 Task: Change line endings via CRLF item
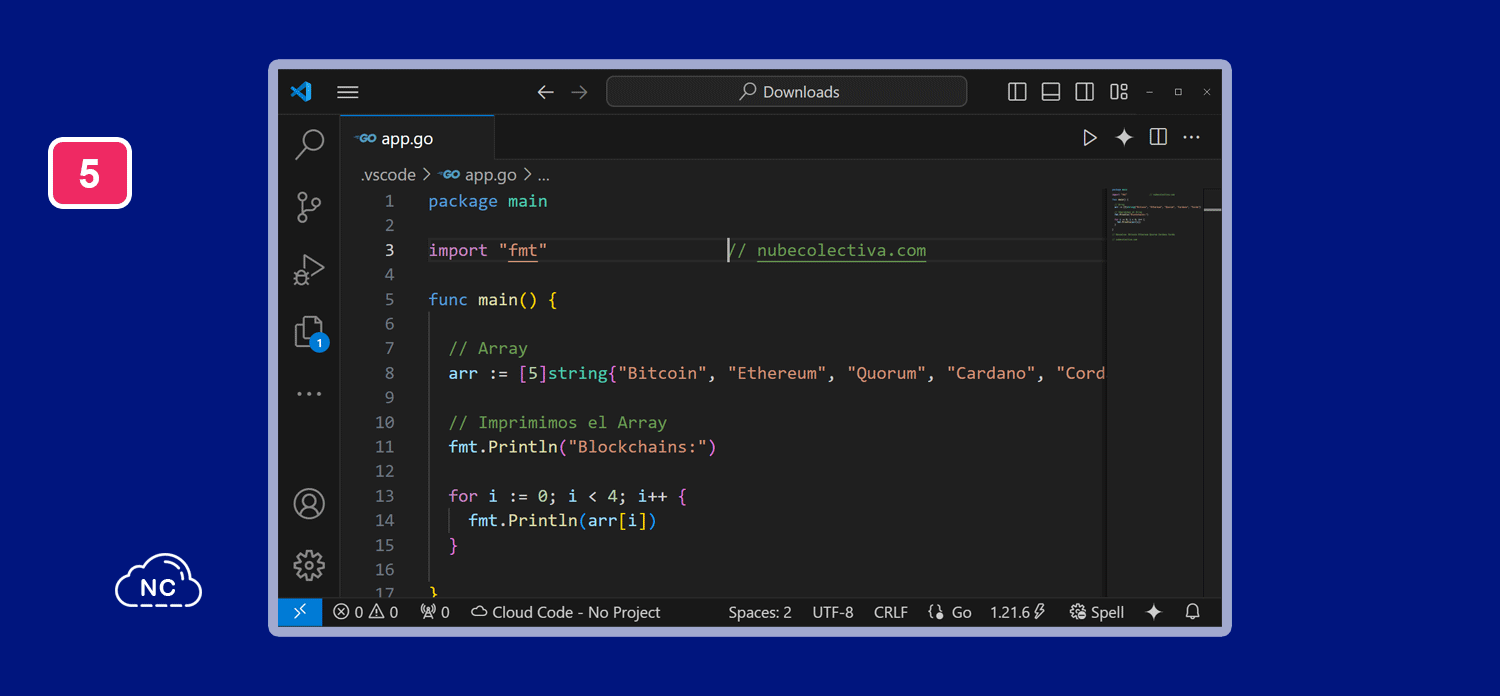click(891, 612)
